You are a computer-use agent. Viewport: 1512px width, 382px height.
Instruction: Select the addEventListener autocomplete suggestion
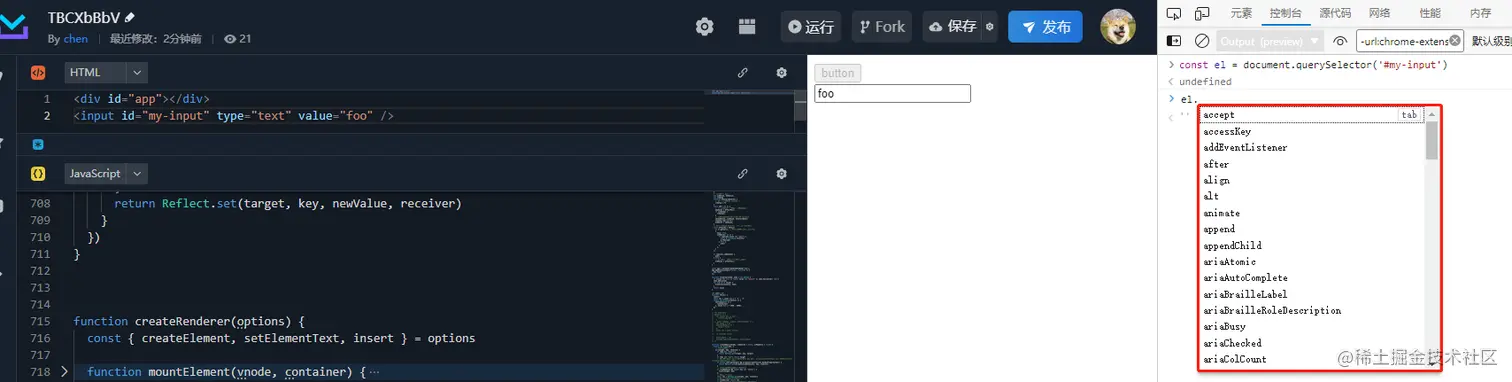pos(1311,147)
